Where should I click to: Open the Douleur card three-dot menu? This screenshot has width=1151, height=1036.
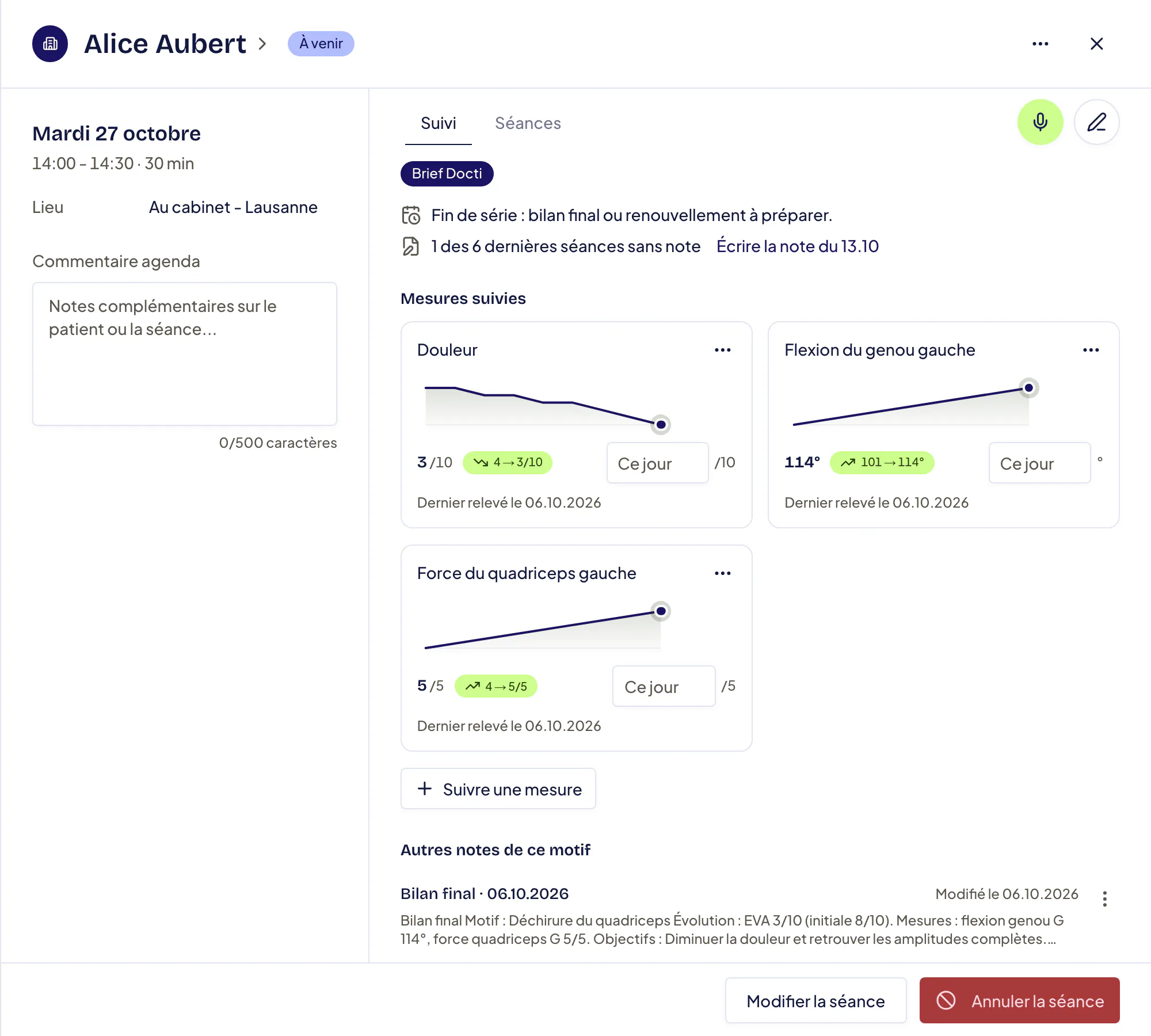point(722,350)
